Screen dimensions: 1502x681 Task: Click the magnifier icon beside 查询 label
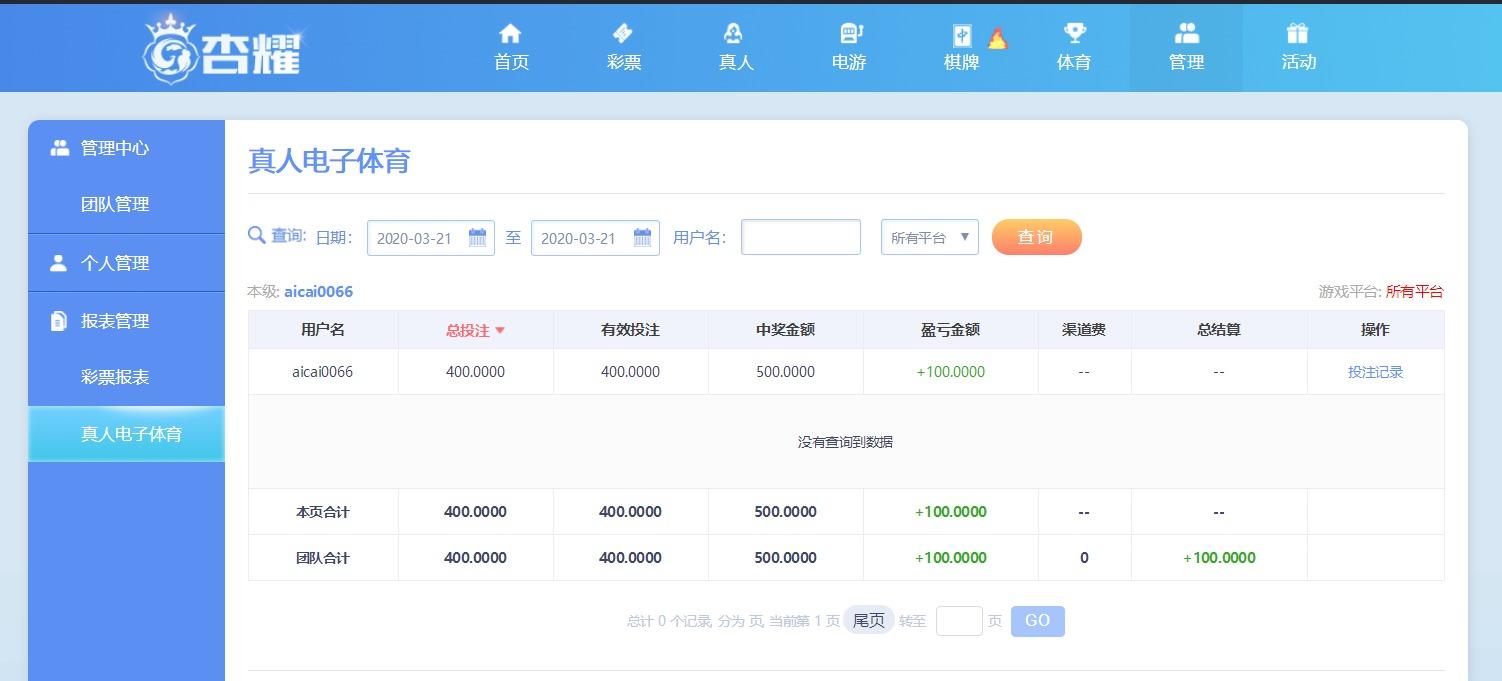pos(256,236)
